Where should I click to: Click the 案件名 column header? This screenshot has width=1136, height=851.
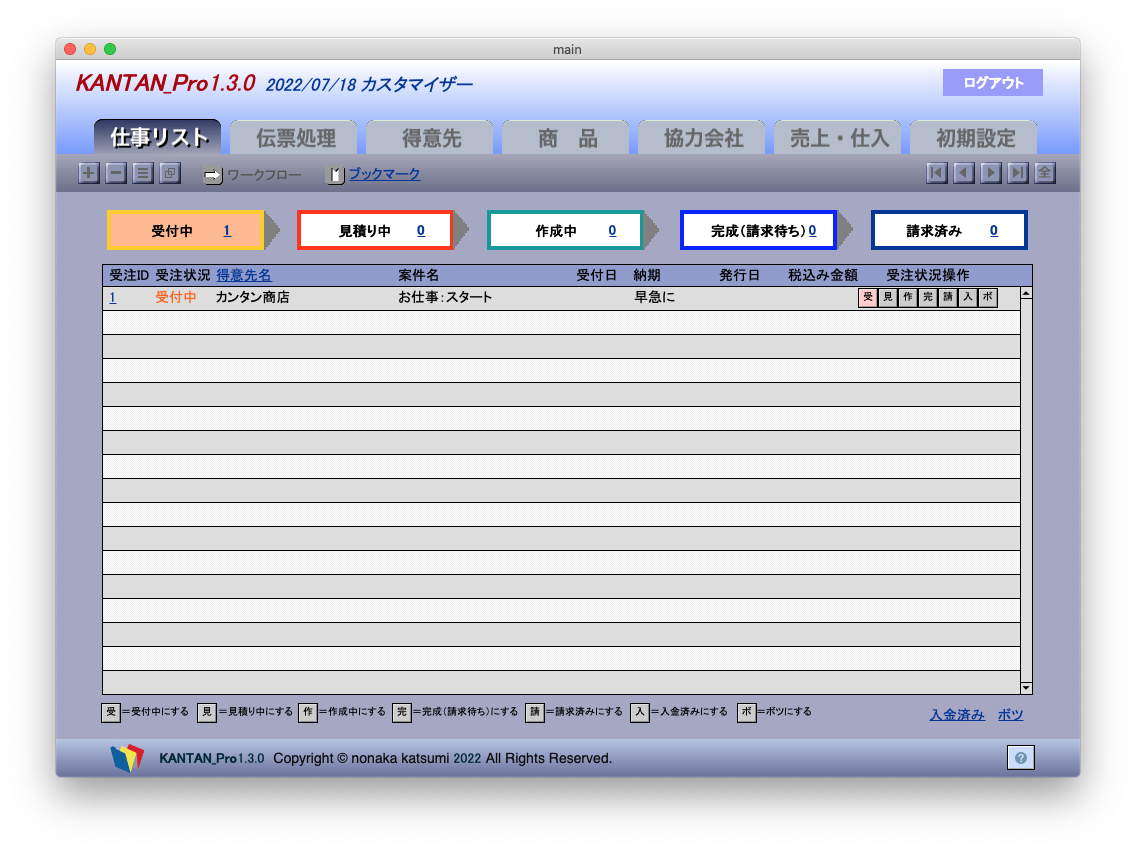click(418, 275)
